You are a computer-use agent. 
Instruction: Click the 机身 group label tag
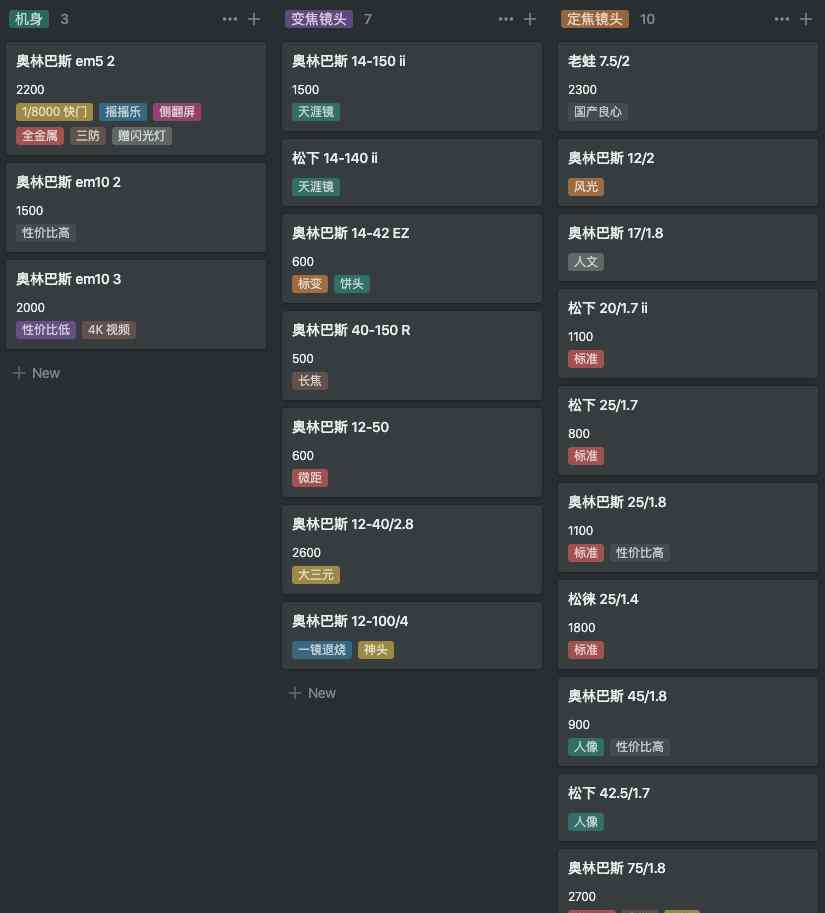[x=29, y=19]
